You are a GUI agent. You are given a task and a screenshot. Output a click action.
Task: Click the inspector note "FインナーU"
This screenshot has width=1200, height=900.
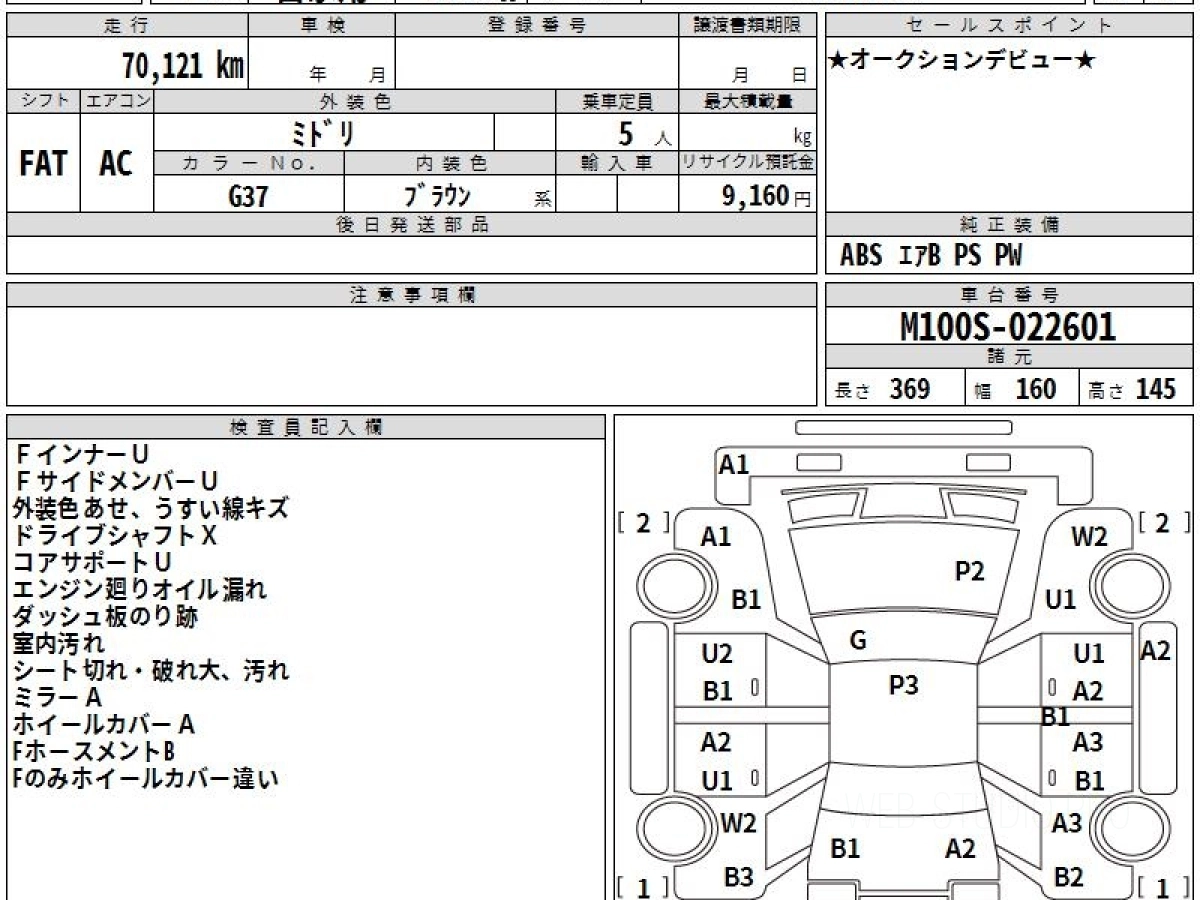(x=80, y=455)
